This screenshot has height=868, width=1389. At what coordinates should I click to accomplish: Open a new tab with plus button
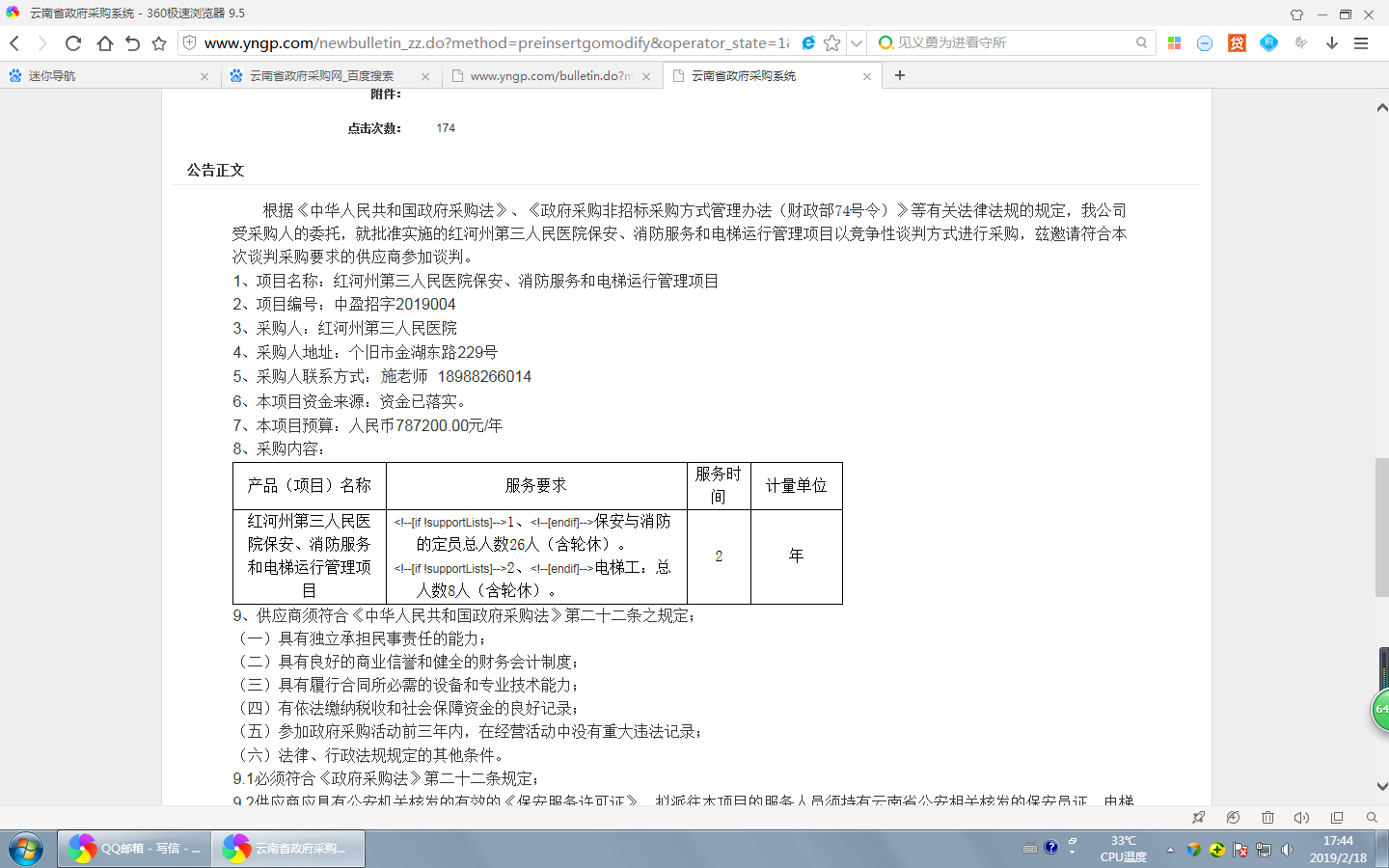(899, 75)
